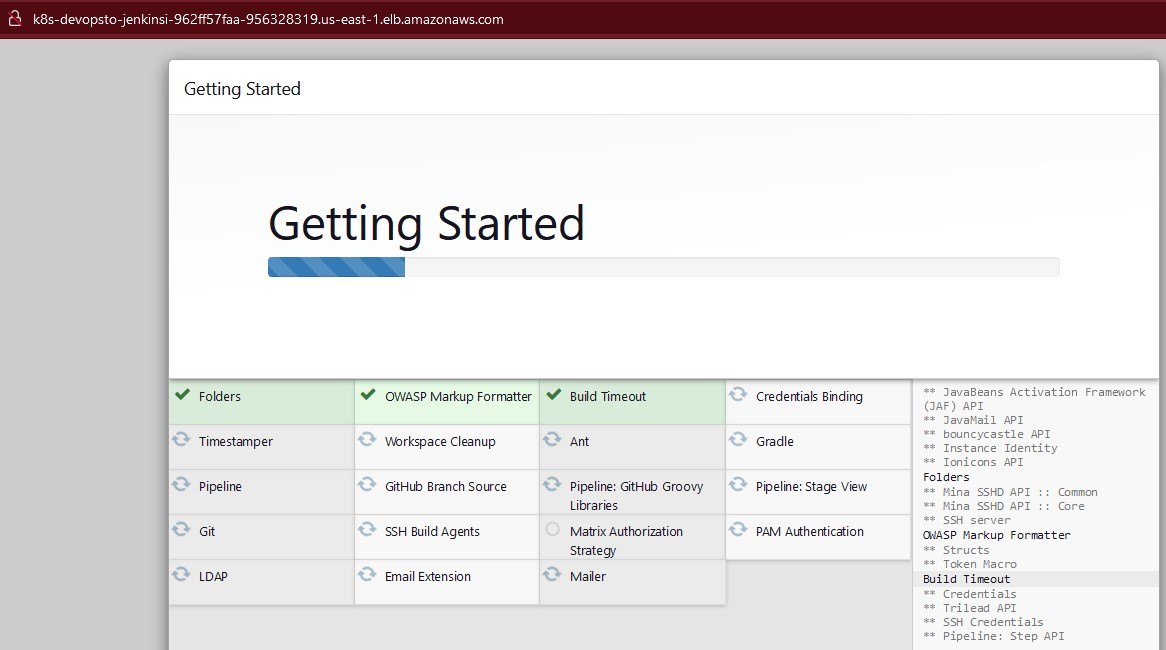1166x650 pixels.
Task: Click the ** Token Macro log line
Action: [970, 564]
